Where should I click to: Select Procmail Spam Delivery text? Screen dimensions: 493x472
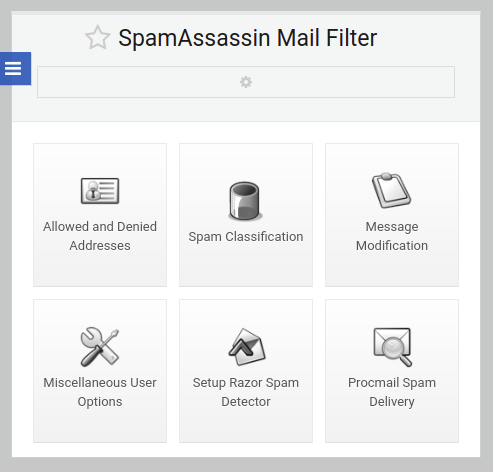(x=392, y=392)
